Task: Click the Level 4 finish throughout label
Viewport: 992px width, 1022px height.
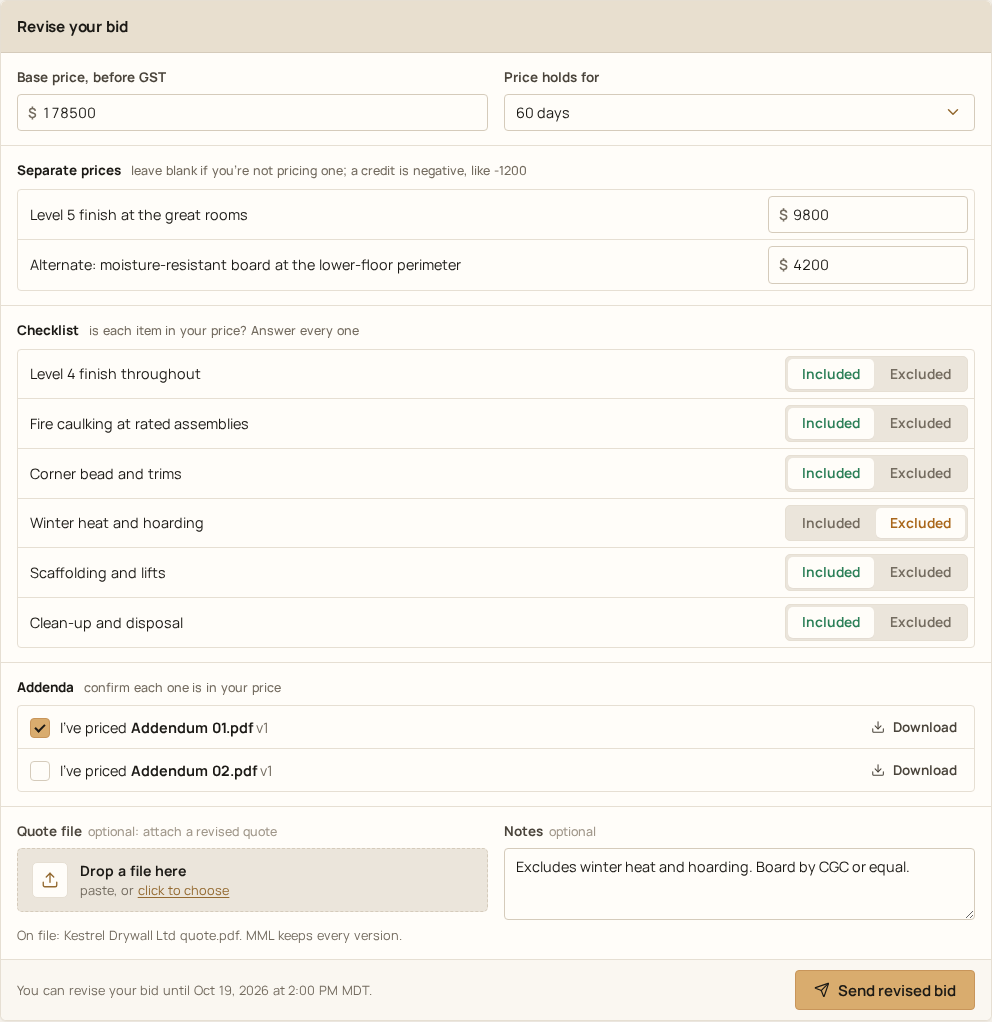Action: pos(115,374)
